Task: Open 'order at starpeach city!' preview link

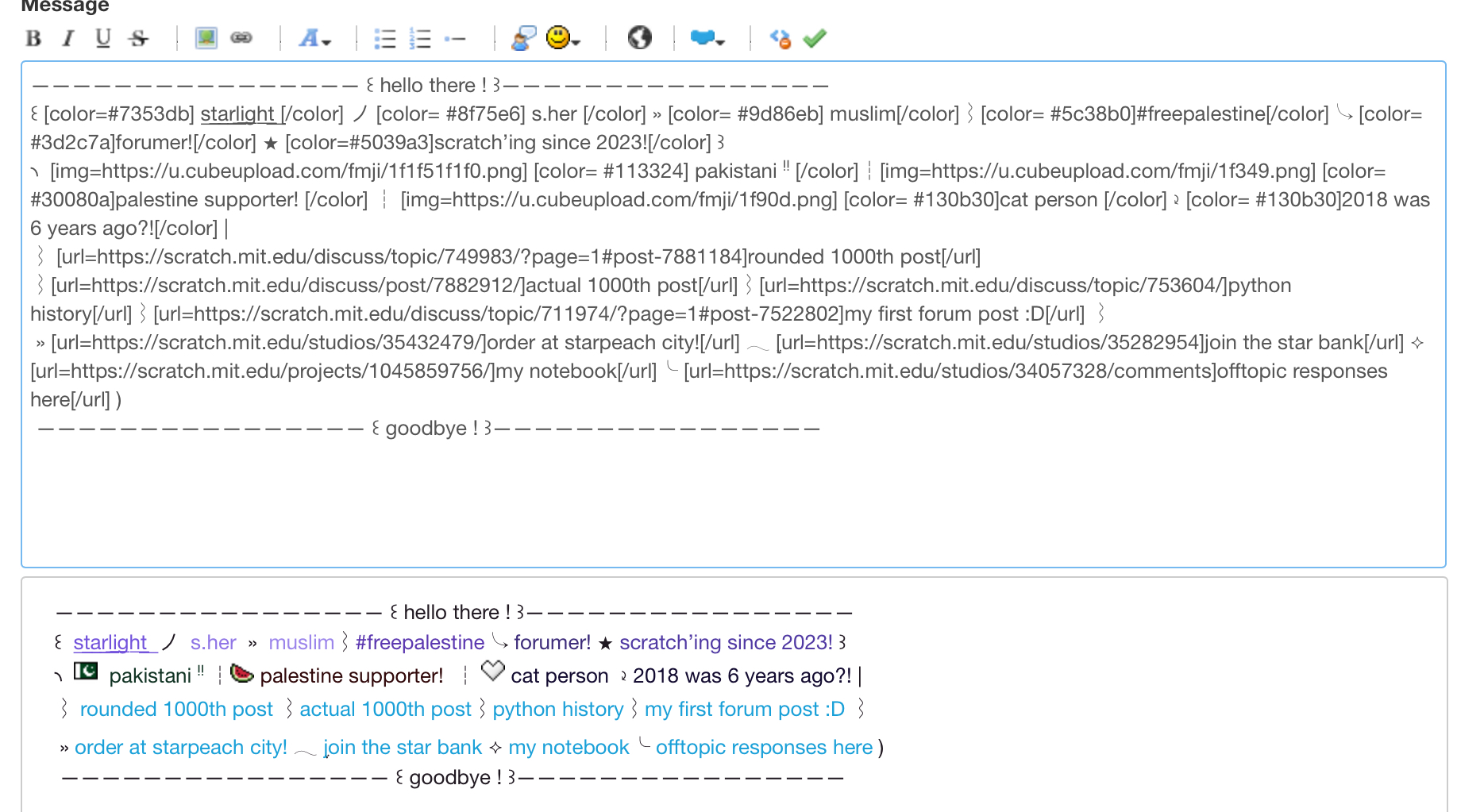Action: 181,747
